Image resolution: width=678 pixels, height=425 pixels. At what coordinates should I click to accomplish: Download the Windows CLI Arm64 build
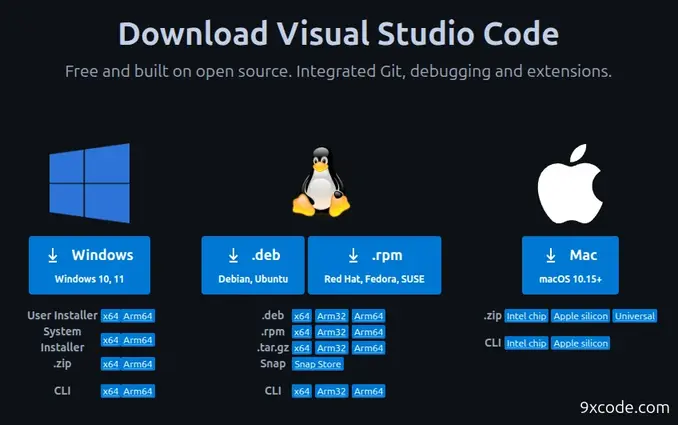(x=138, y=391)
